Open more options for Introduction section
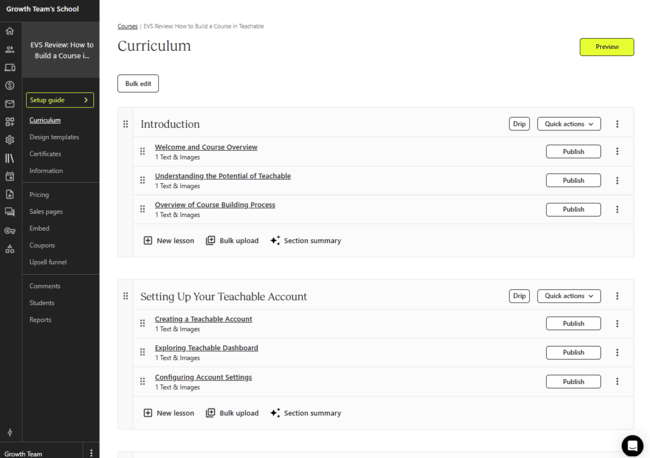 click(x=617, y=124)
